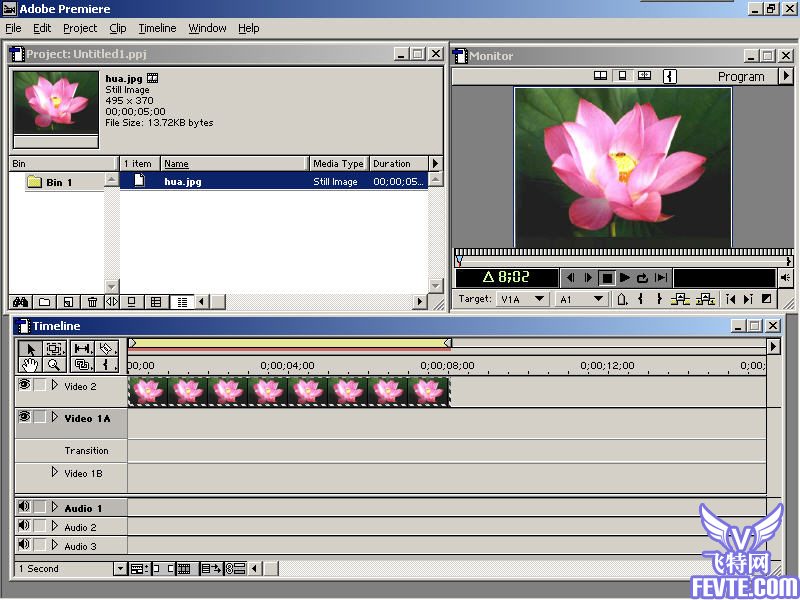The height and width of the screenshot is (600, 800).
Task: Mute the Audio 1 track speaker
Action: 24,508
